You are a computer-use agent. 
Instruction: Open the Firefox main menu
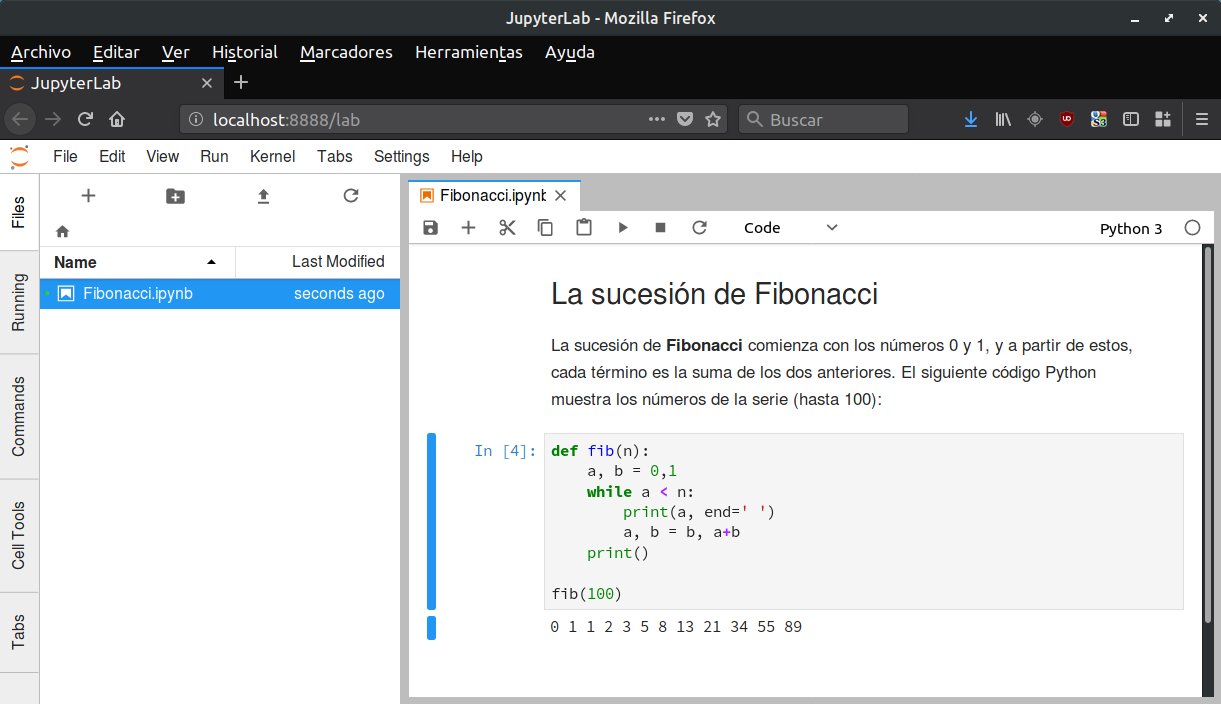pyautogui.click(x=1201, y=118)
